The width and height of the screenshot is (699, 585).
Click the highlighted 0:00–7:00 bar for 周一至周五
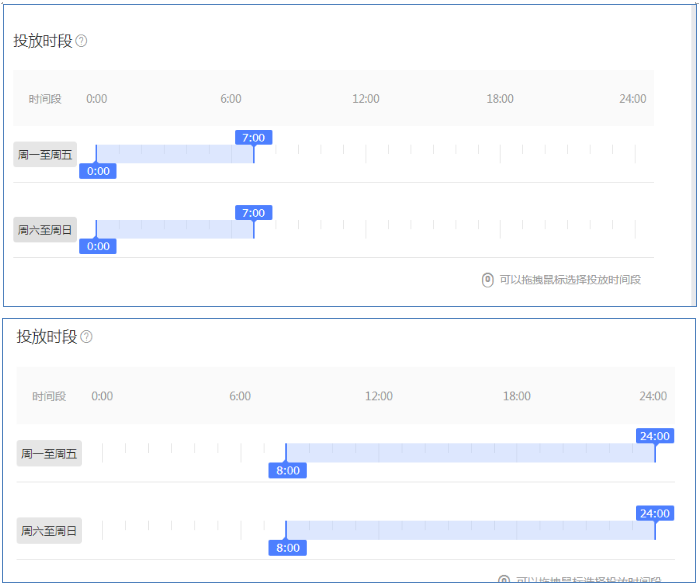coord(175,154)
